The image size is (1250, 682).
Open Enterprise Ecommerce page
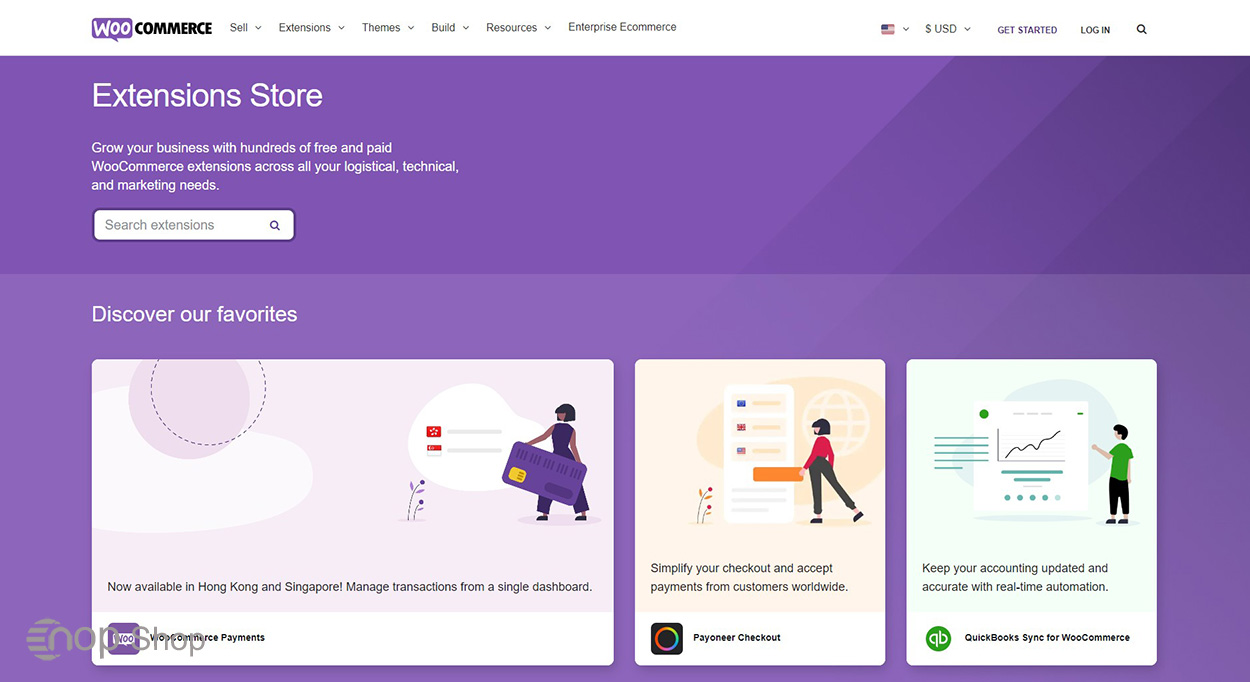click(622, 27)
